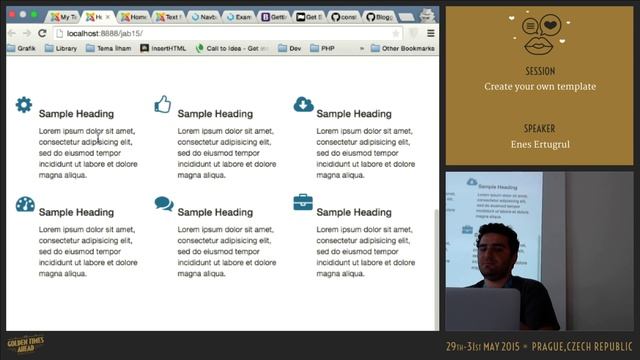The image size is (640, 360).
Task: Switch to the GitHub "cons" tab
Action: 344,17
